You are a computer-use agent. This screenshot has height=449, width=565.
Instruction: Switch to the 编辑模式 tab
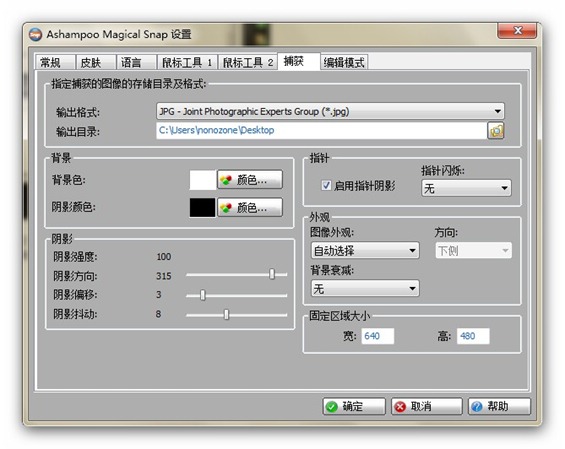pos(344,62)
